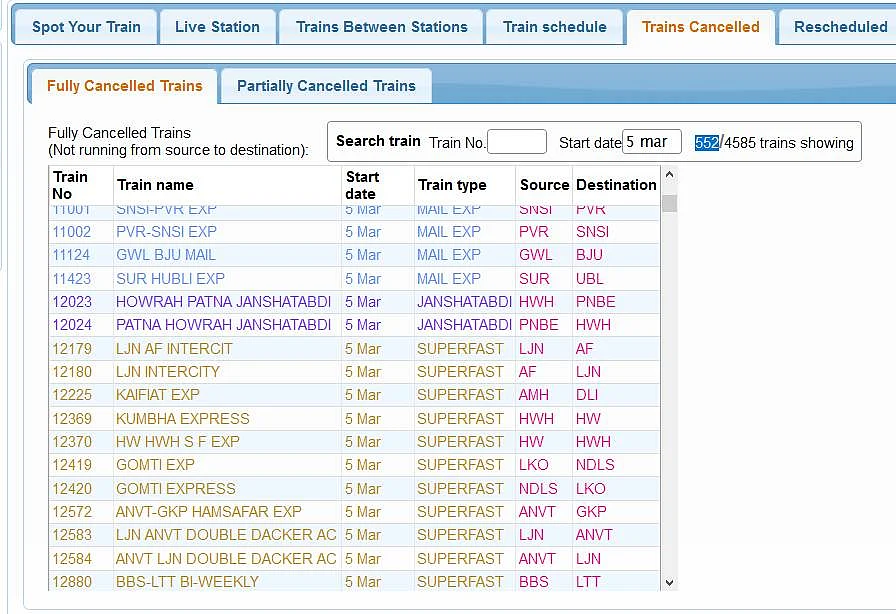This screenshot has height=614, width=896.
Task: Click destination DLI in KAIFIAT EXP row
Action: tap(587, 394)
